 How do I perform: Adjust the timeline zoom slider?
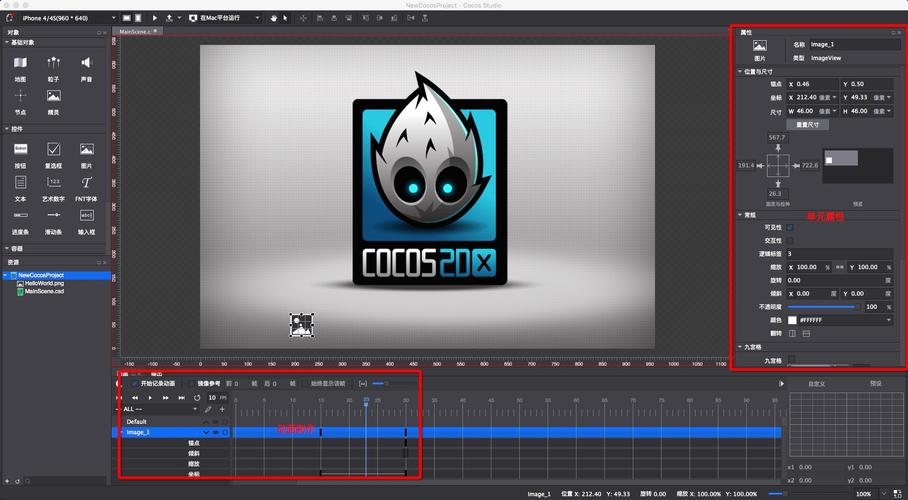click(x=380, y=384)
